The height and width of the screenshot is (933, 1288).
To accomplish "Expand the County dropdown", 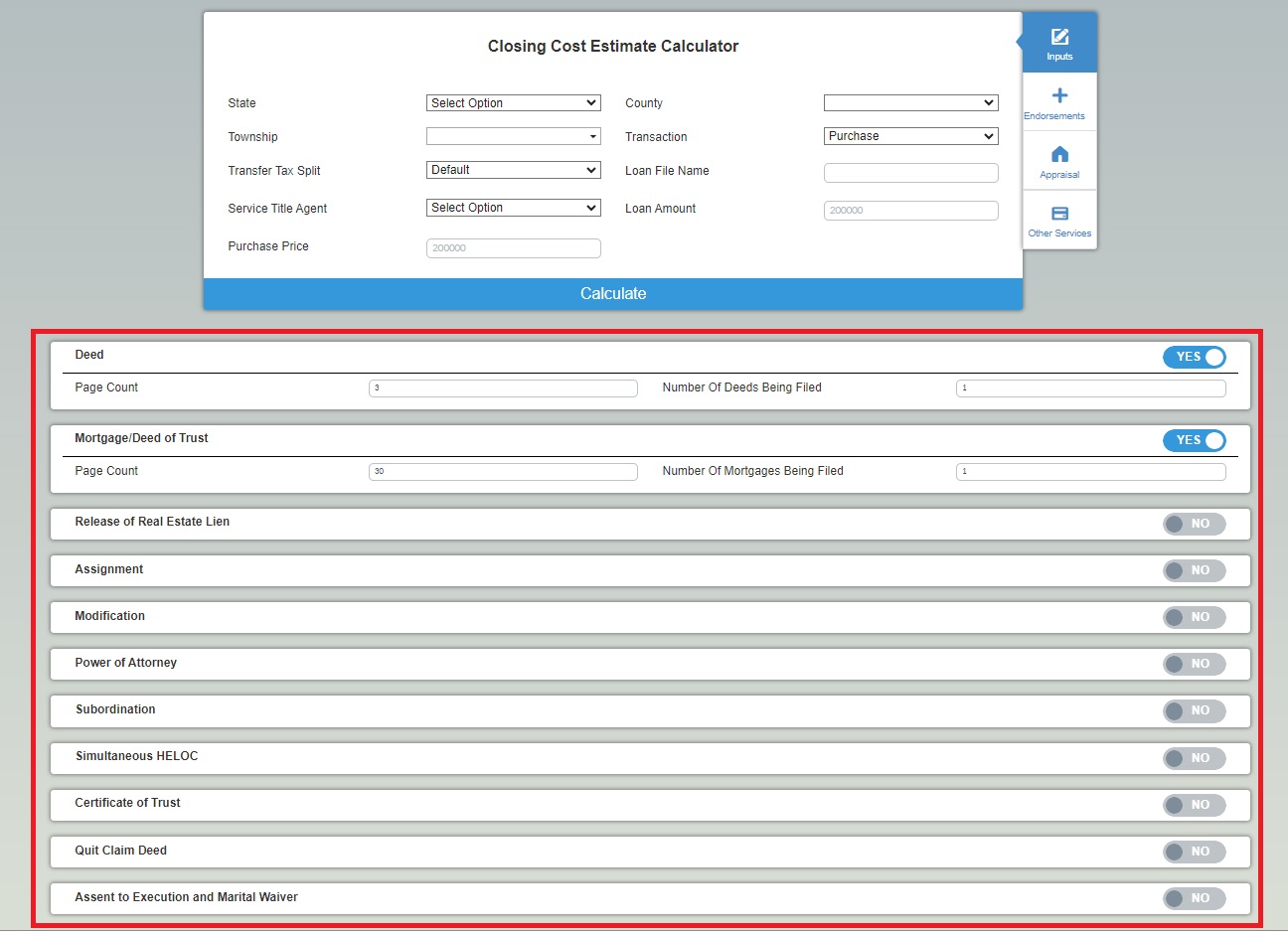I will 910,103.
